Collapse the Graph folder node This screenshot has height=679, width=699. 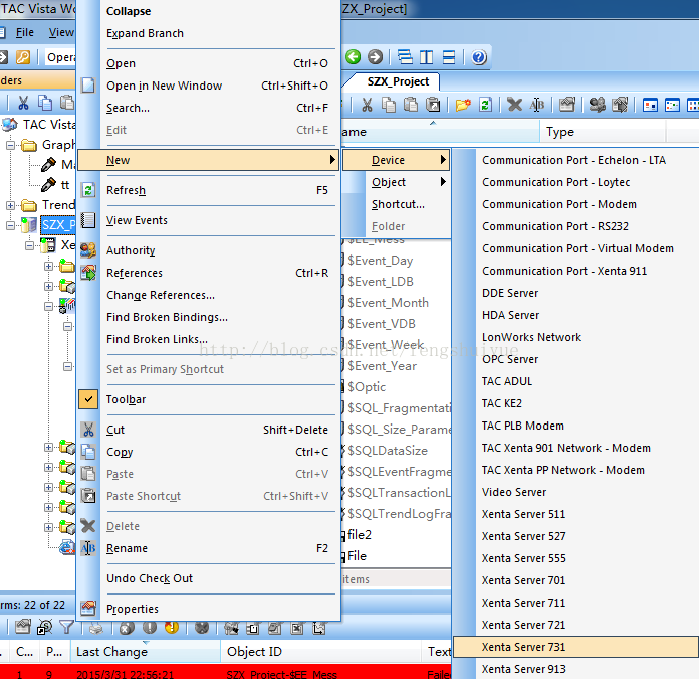10,145
